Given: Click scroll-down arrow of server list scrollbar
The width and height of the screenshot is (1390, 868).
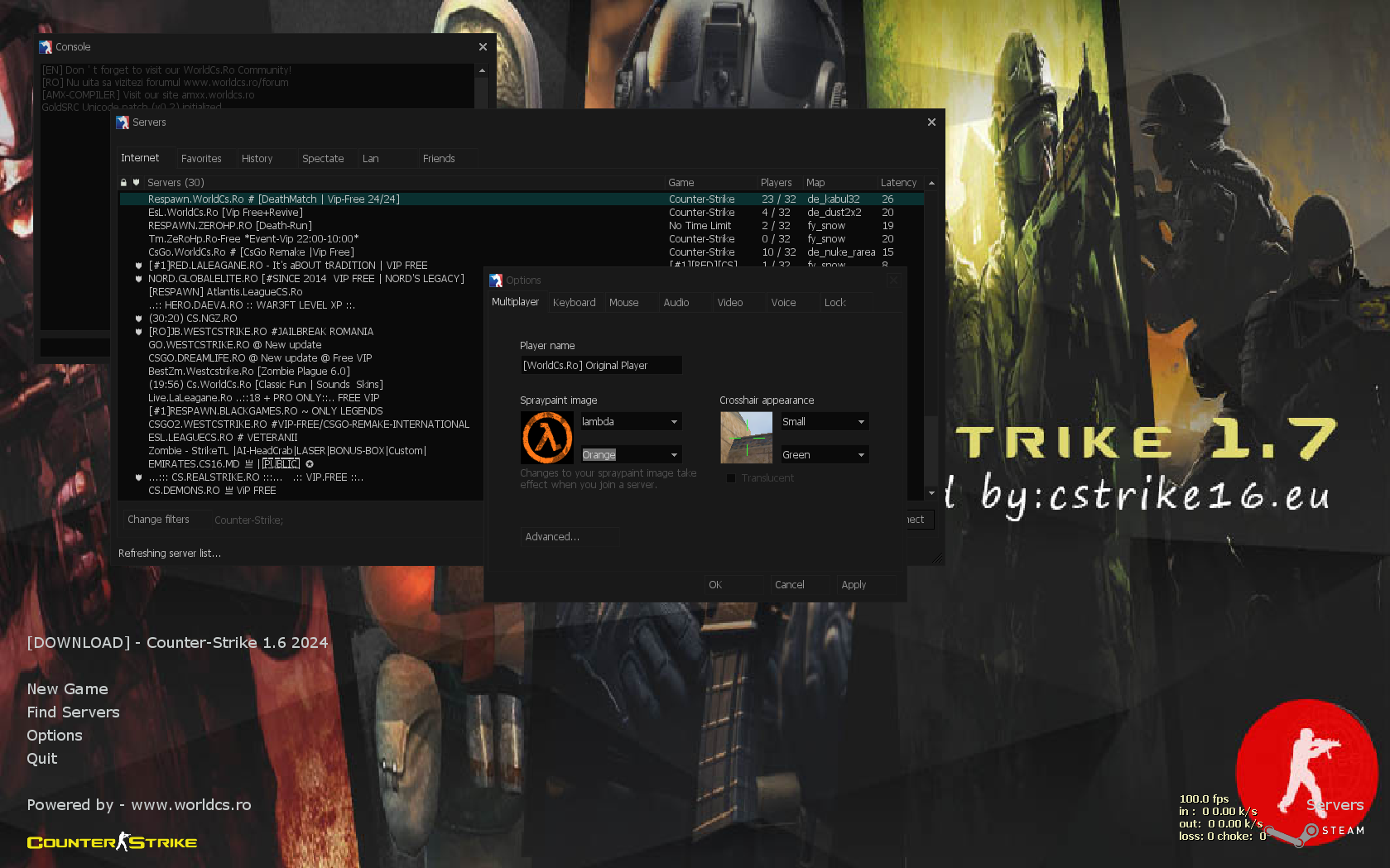Looking at the screenshot, I should click(x=931, y=493).
